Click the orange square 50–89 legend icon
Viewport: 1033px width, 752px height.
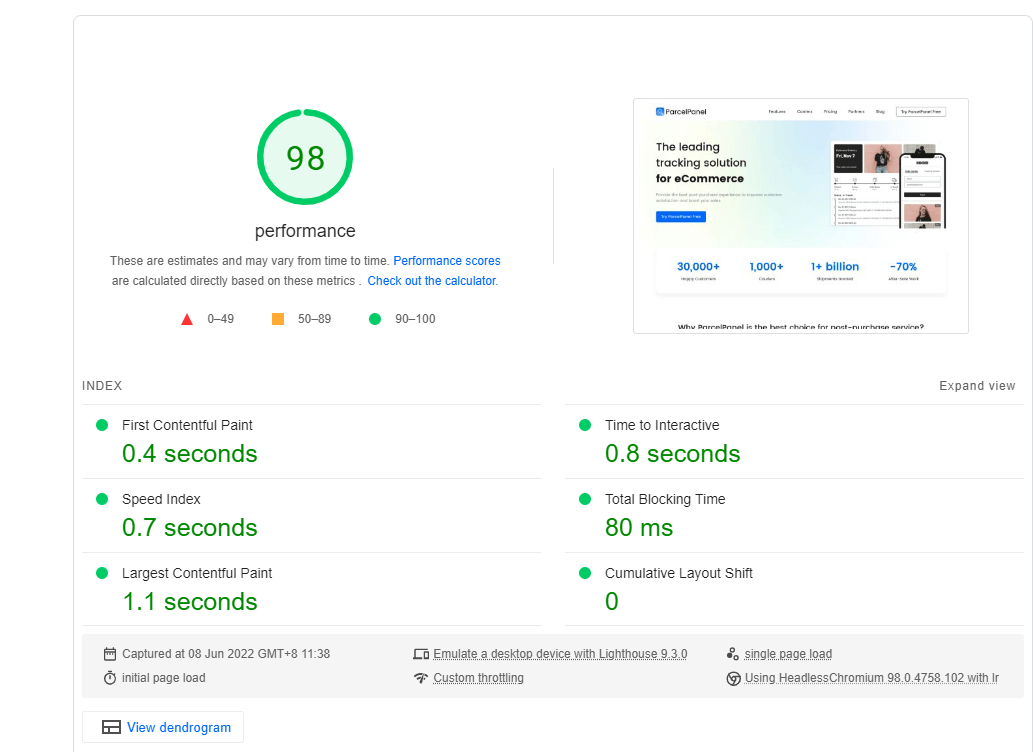(278, 319)
